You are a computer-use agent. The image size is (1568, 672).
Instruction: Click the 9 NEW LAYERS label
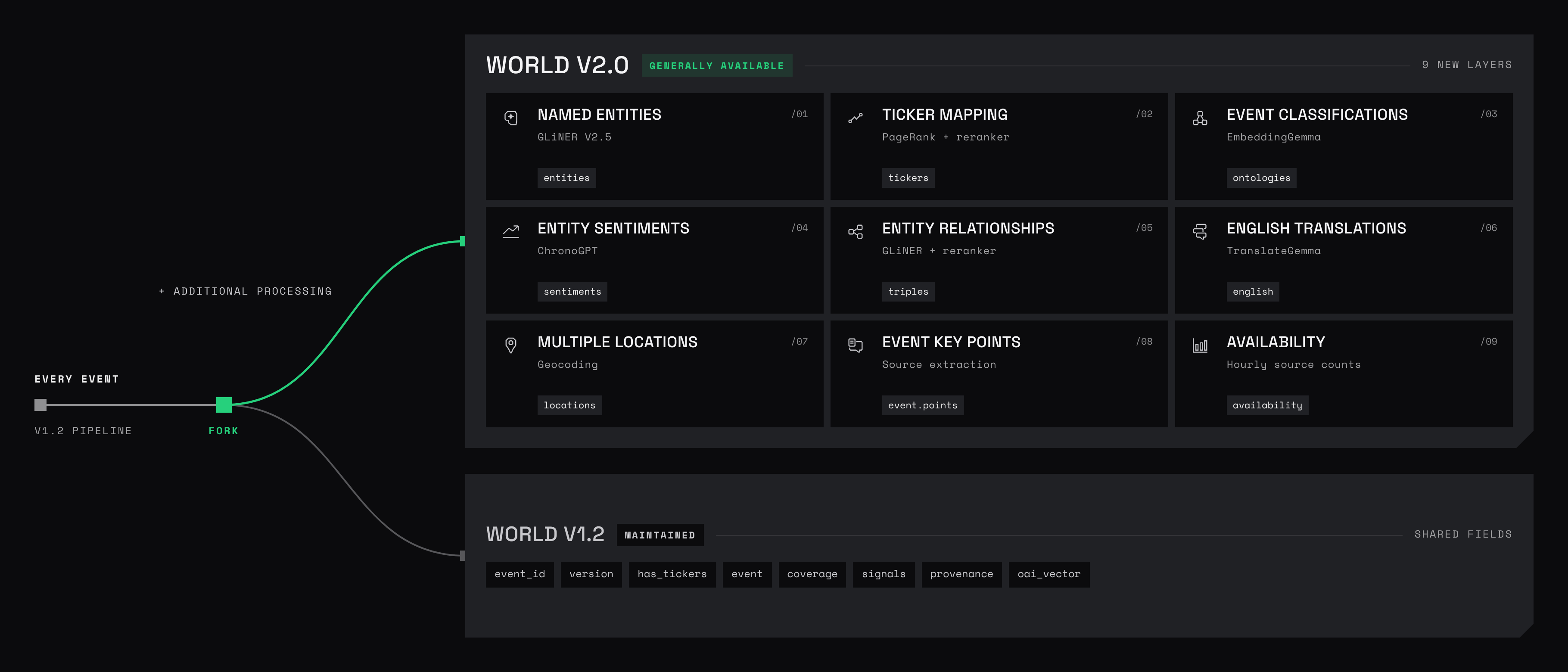[1467, 65]
